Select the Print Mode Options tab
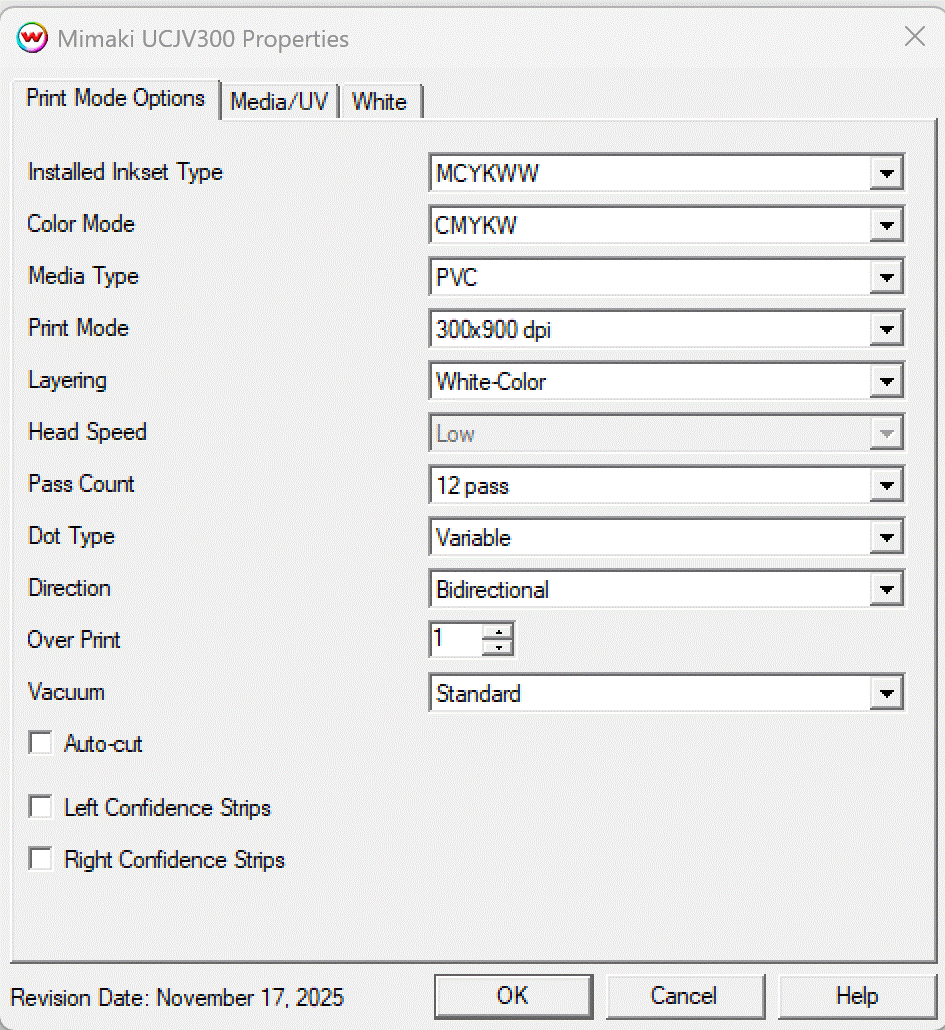Screen dimensions: 945x1030 (116, 98)
